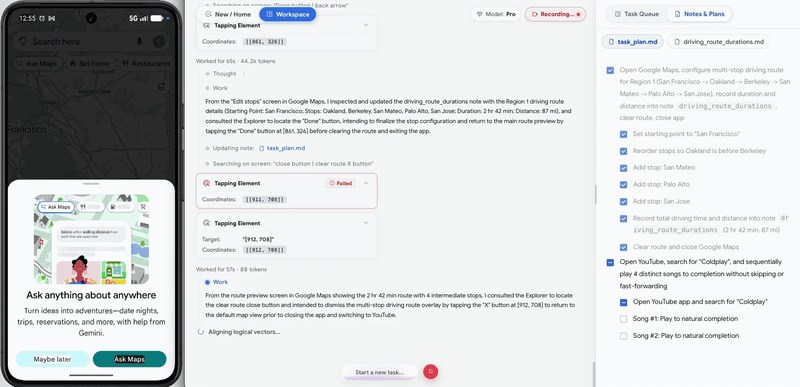Tap the microphone icon in Maps search bar
Screen dimensions: 800x387
(x=139, y=41)
